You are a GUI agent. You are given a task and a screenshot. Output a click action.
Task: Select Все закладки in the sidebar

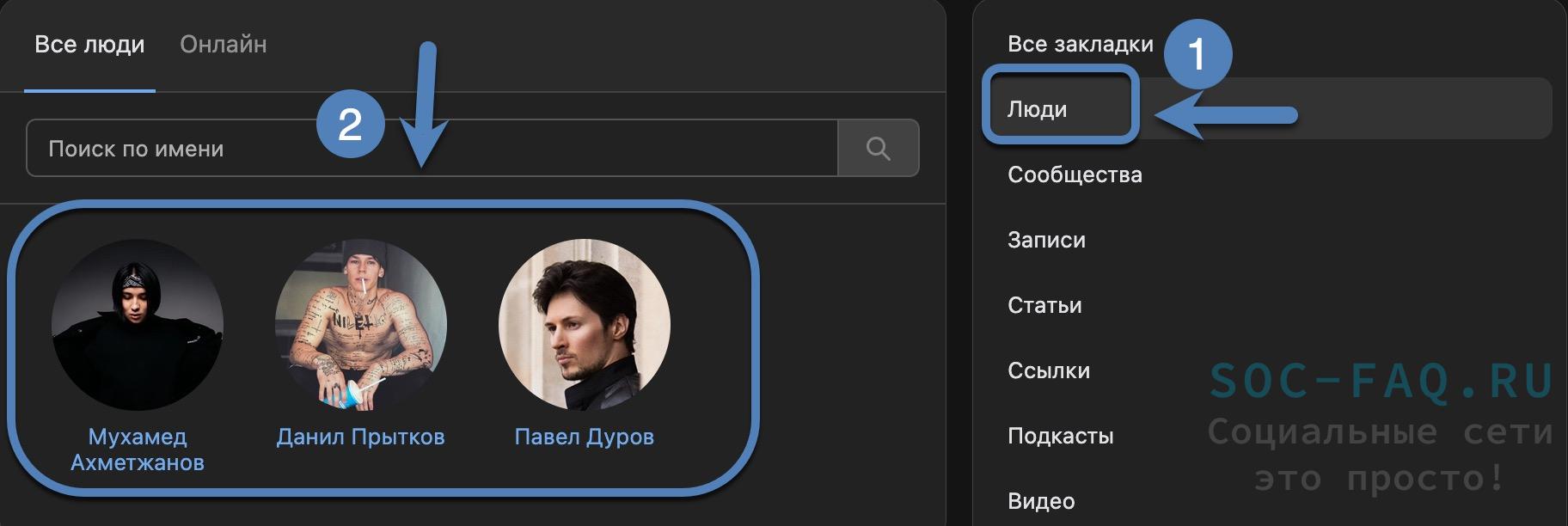point(1081,45)
